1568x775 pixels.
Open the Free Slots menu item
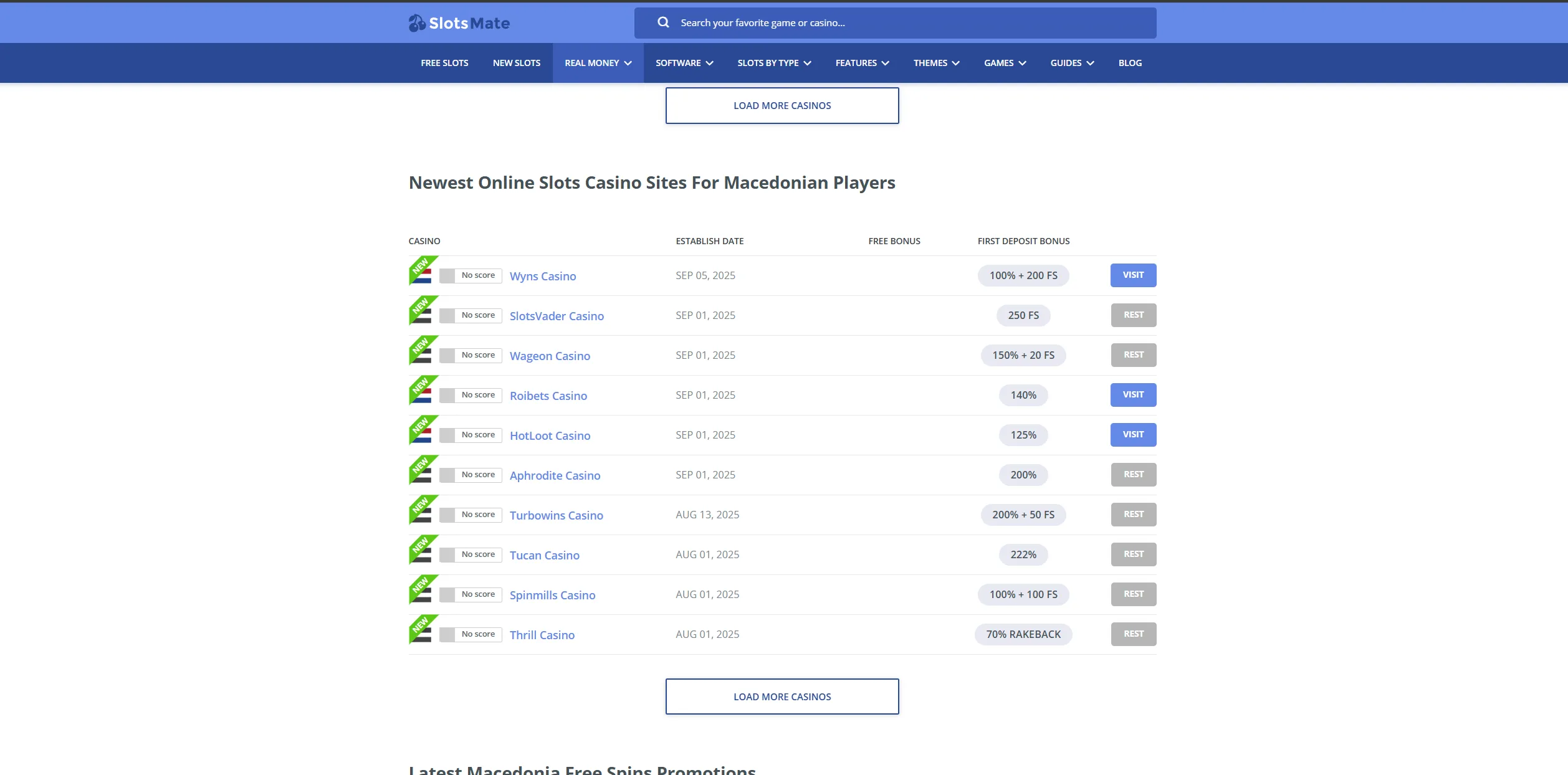(x=444, y=63)
